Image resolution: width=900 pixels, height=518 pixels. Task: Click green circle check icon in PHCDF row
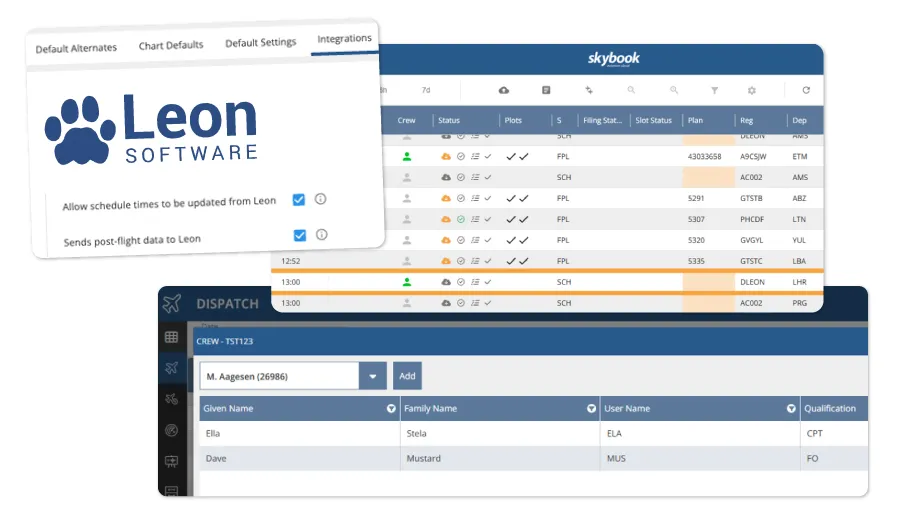pyautogui.click(x=460, y=219)
